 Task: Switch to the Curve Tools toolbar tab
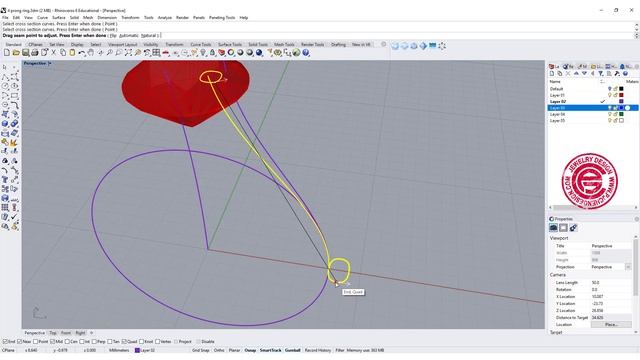pos(201,44)
